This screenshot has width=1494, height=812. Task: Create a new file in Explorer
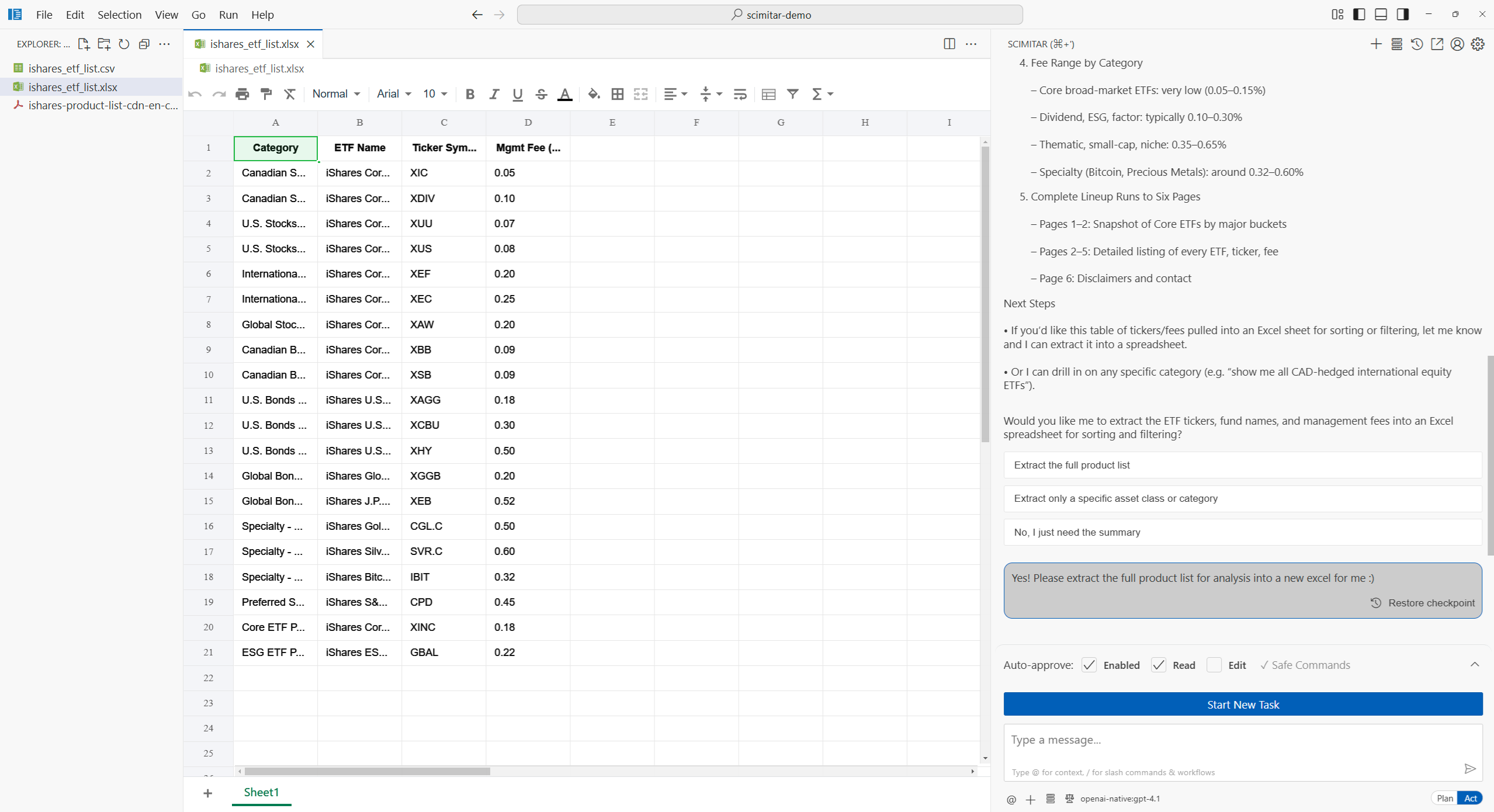84,44
